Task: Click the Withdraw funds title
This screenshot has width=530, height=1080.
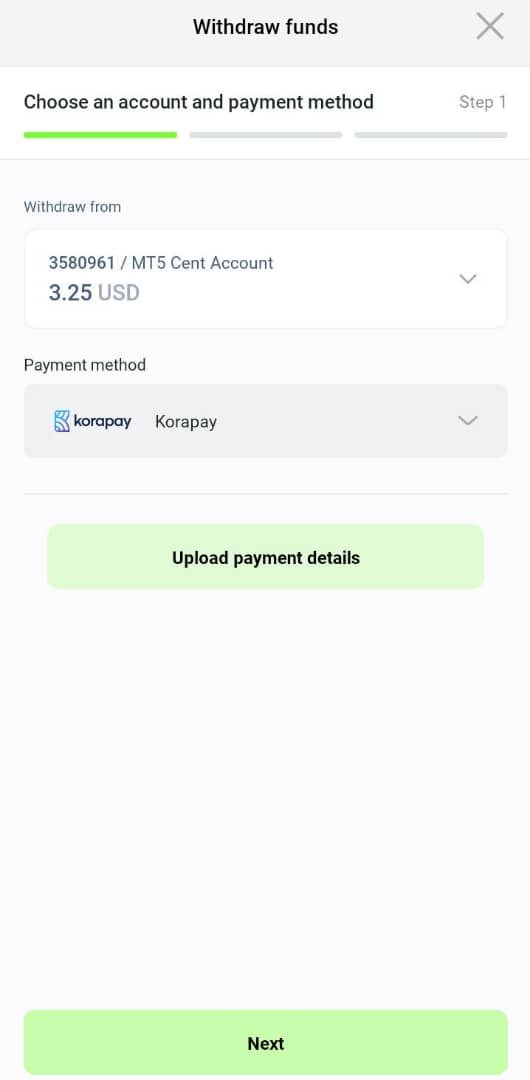Action: click(x=265, y=27)
